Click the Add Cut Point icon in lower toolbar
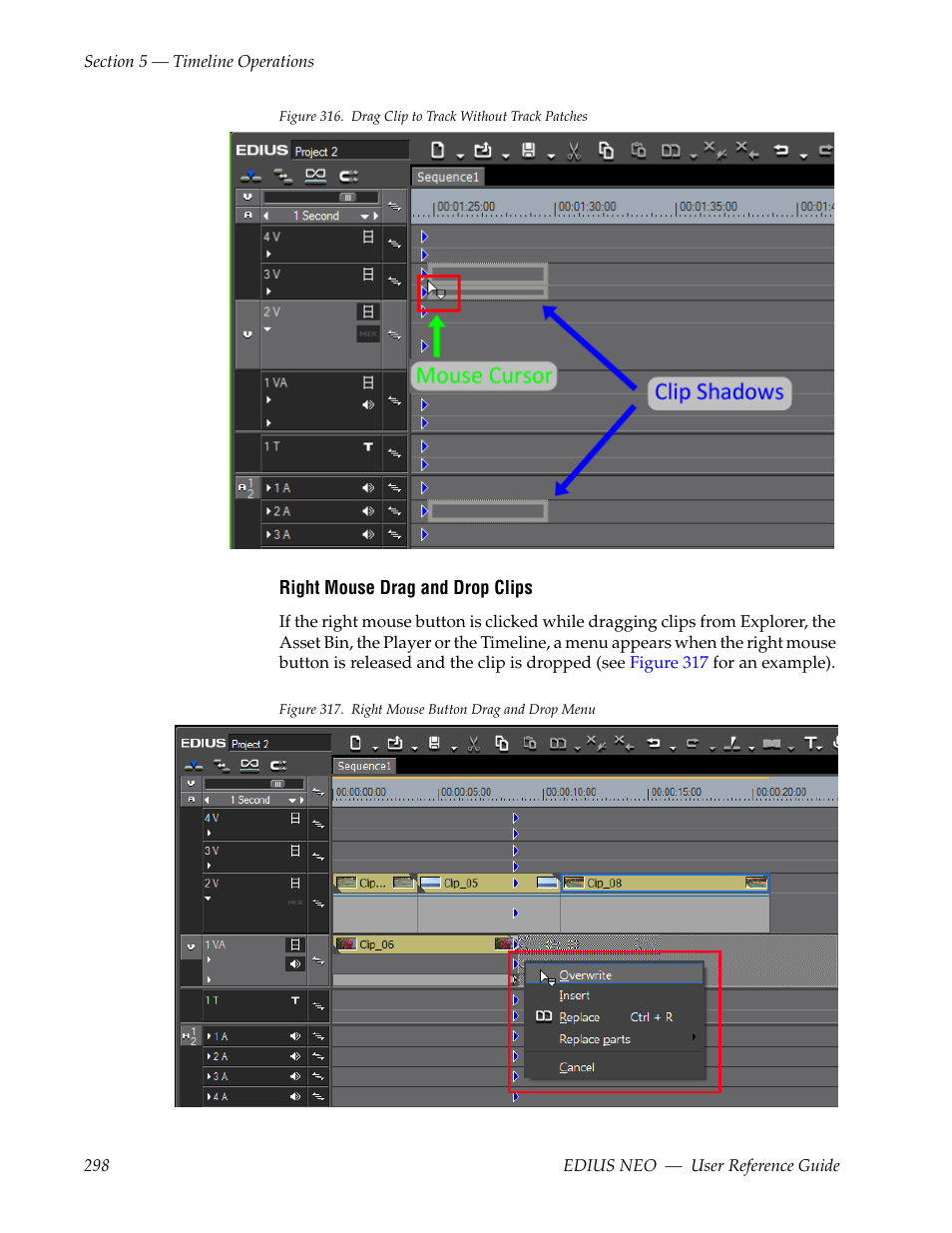This screenshot has width=952, height=1233. [x=732, y=743]
